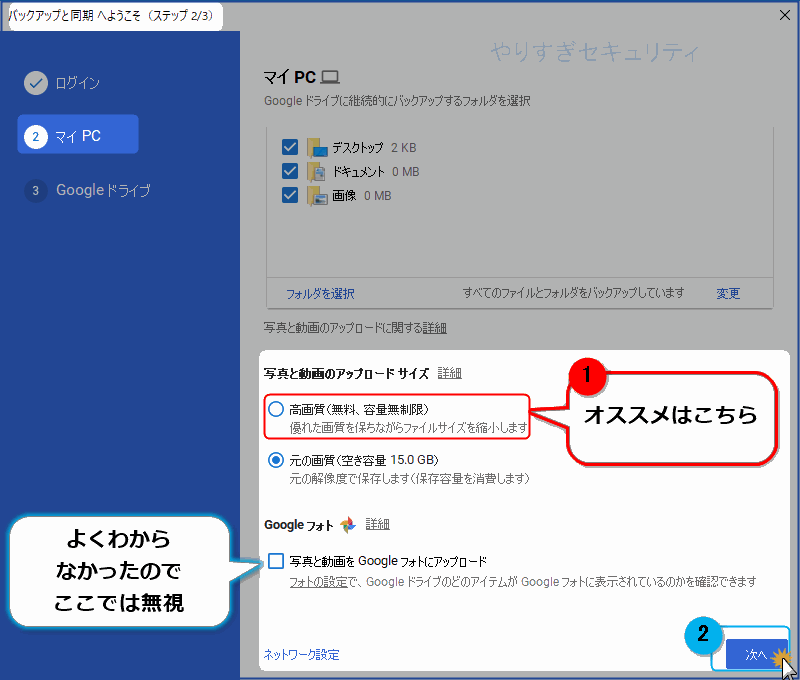
Task: Click すべてのファイルとフォルダをバックアップしています text
Action: coord(573,293)
